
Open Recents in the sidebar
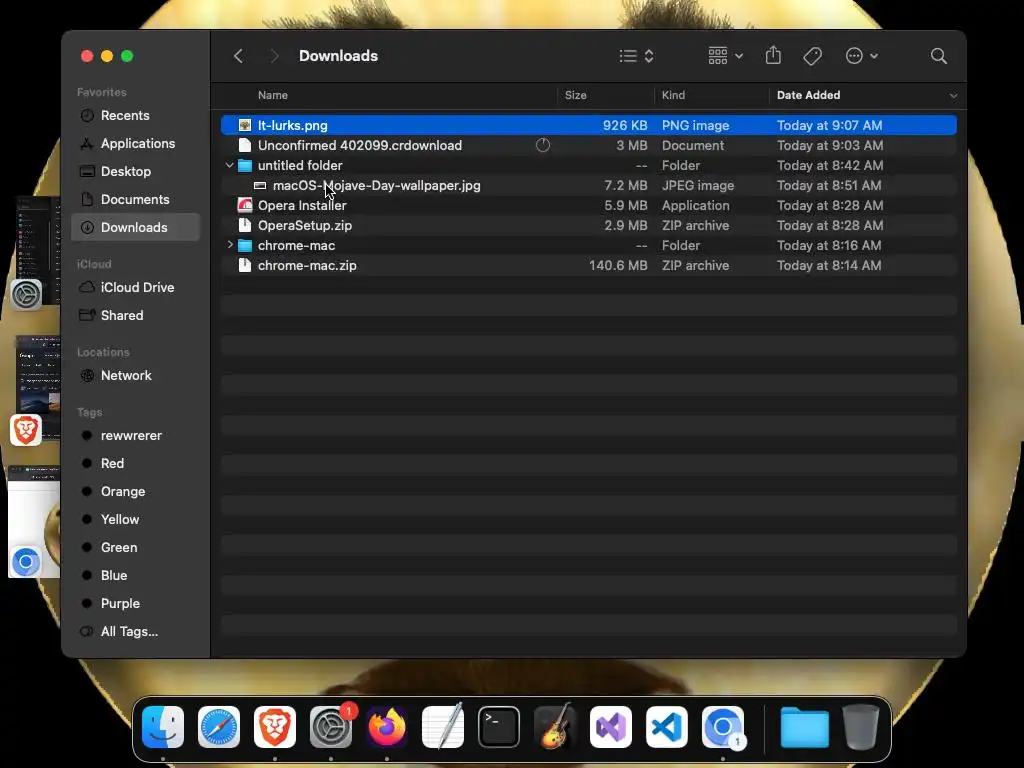[x=135, y=116]
